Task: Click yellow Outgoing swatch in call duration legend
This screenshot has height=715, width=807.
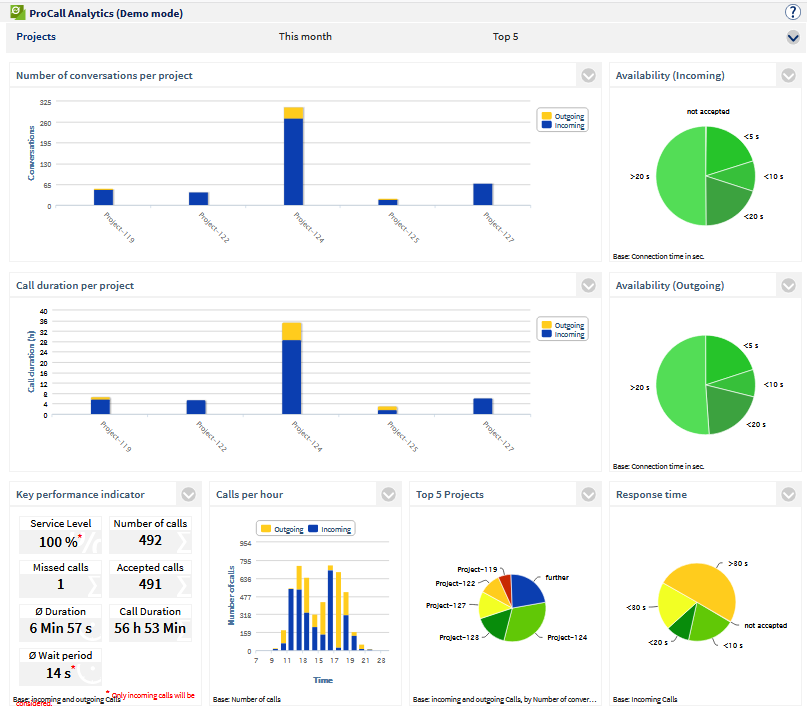Action: pos(547,325)
